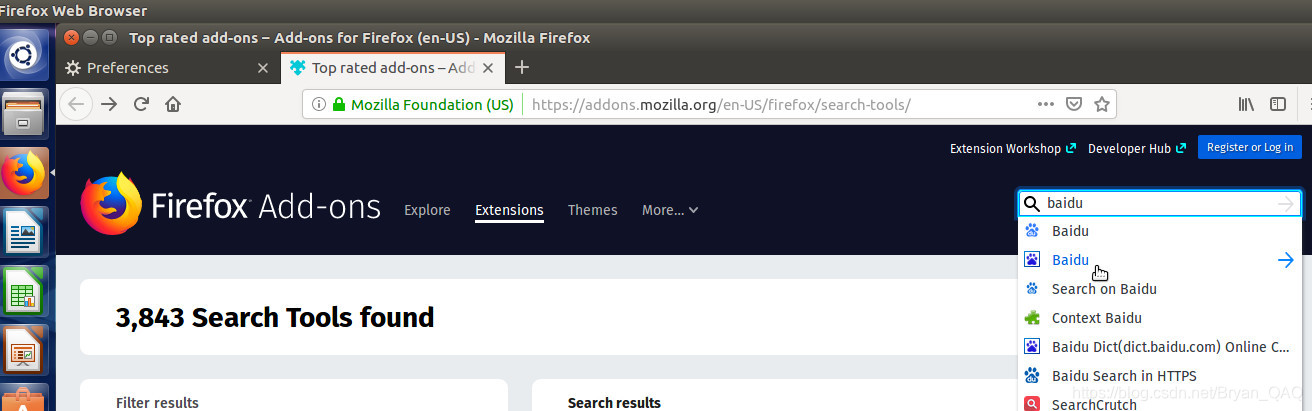The image size is (1312, 411).
Task: Click the magnifier icon in the search box
Action: [x=1032, y=203]
